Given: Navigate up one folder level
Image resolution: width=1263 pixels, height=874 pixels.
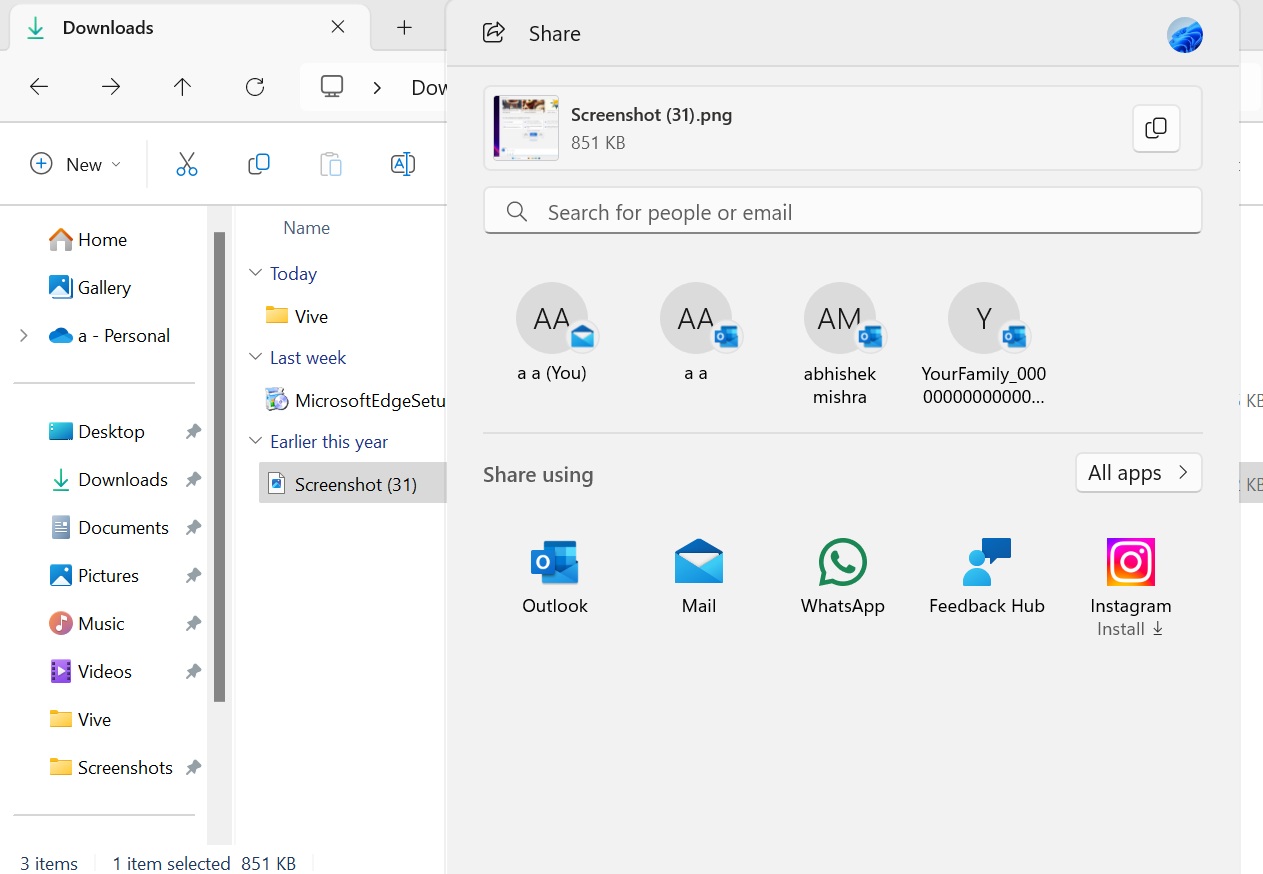Looking at the screenshot, I should (x=182, y=87).
